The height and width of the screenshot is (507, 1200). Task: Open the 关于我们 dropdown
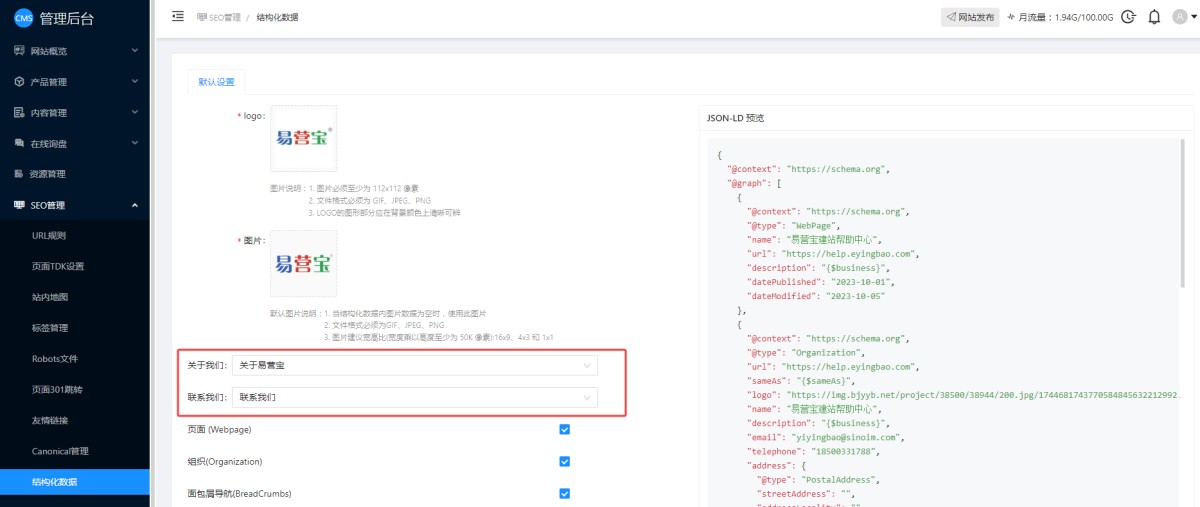414,365
